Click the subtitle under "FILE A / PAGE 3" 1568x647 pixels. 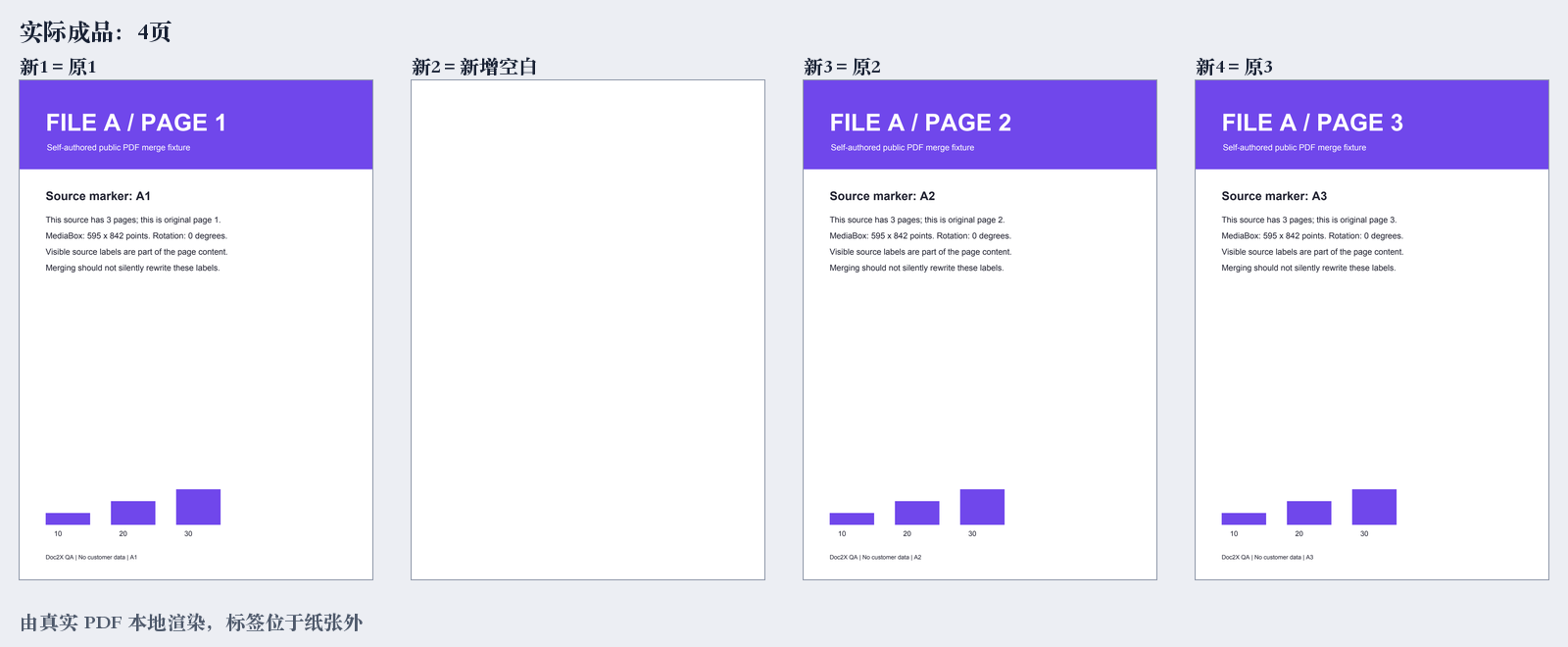tap(1295, 148)
